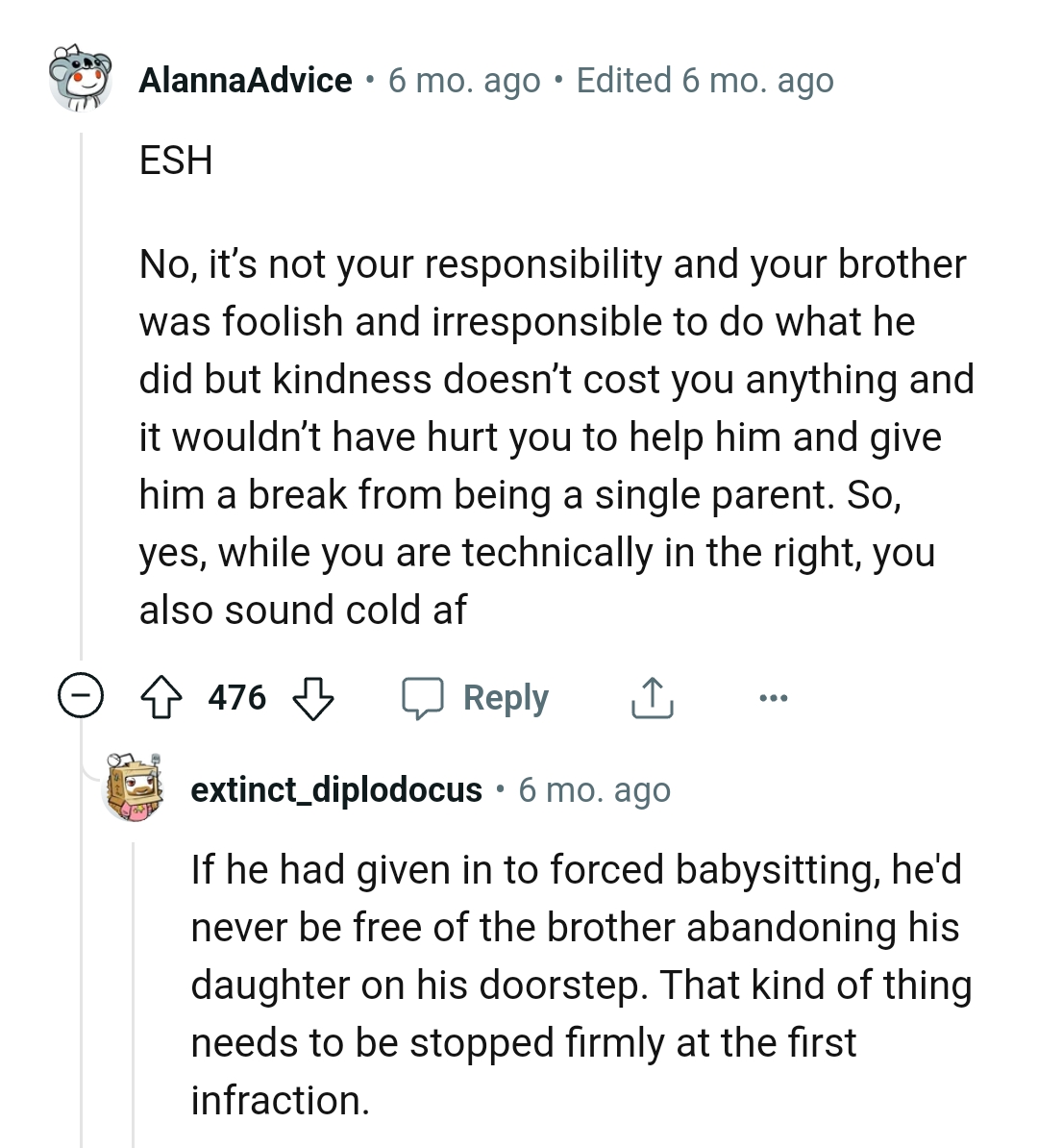Viewport: 1038px width, 1148px height.
Task: Remove your vote by clicking upvote again
Action: (163, 698)
